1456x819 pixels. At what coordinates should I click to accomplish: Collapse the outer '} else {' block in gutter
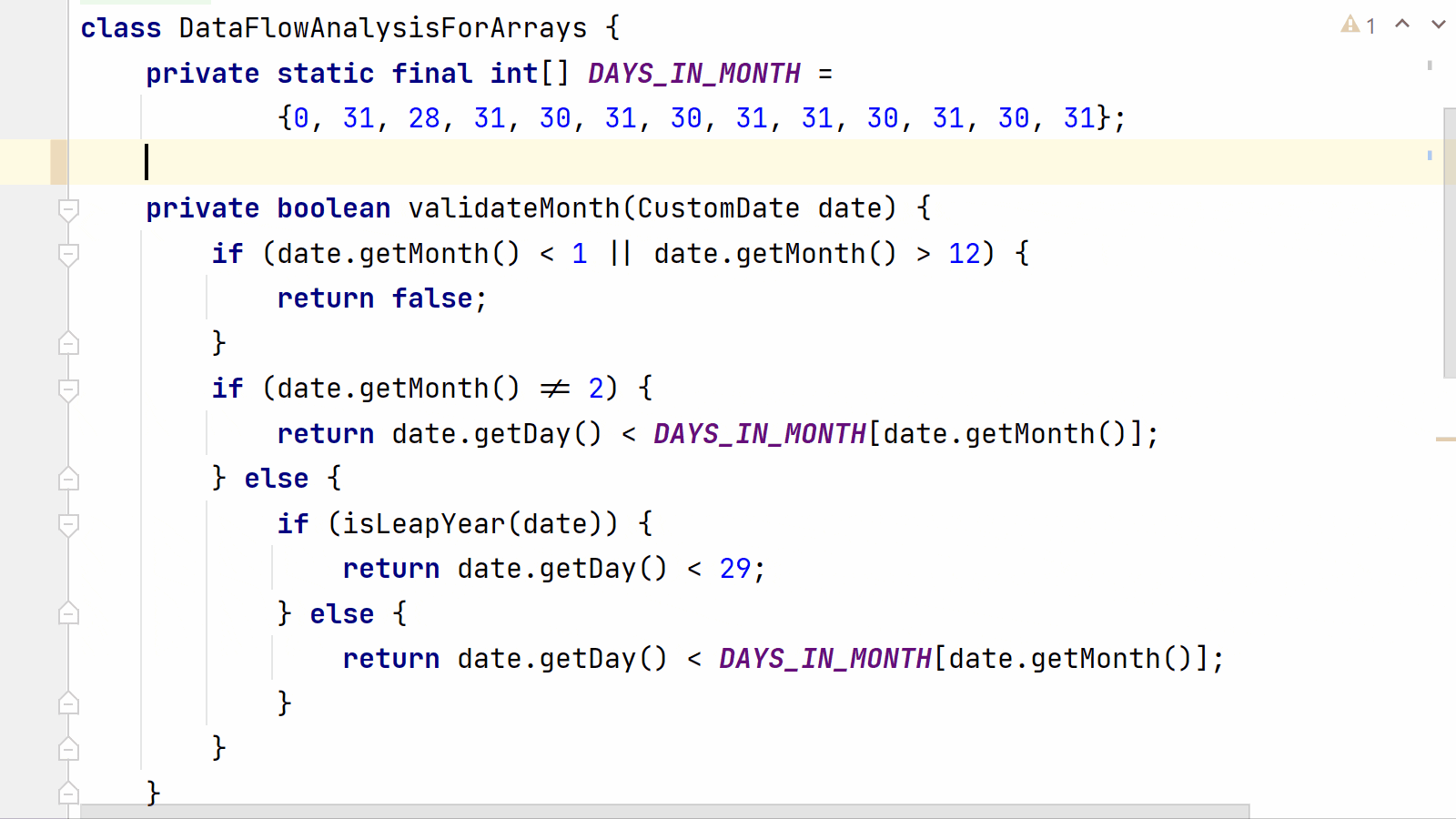coord(68,479)
